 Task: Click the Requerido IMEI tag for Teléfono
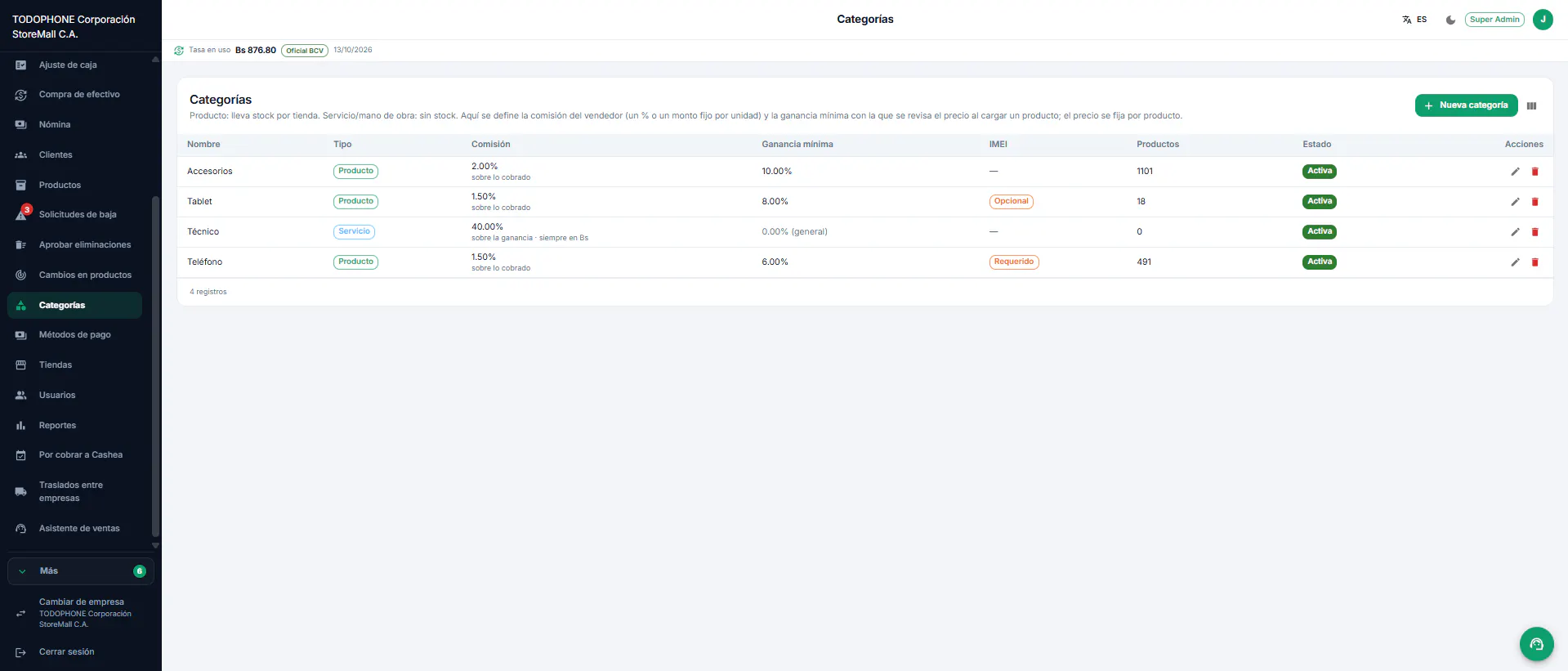pyautogui.click(x=1014, y=262)
